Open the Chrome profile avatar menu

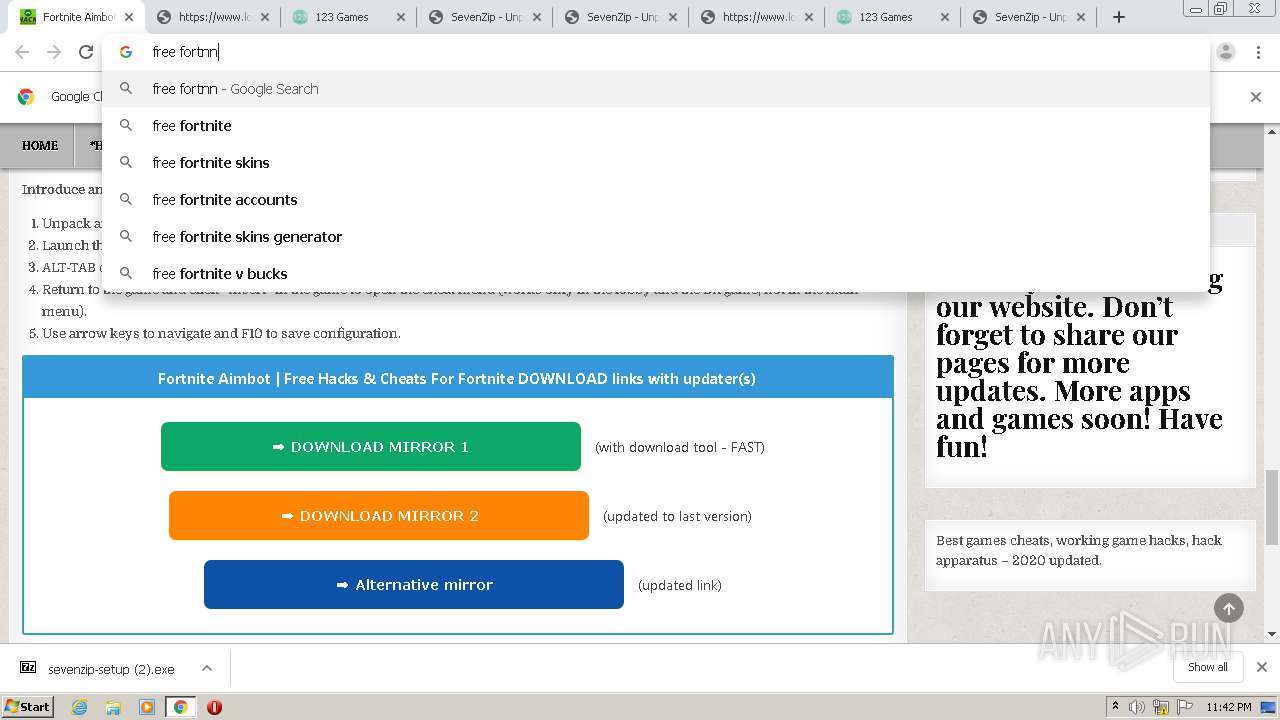tap(1226, 52)
